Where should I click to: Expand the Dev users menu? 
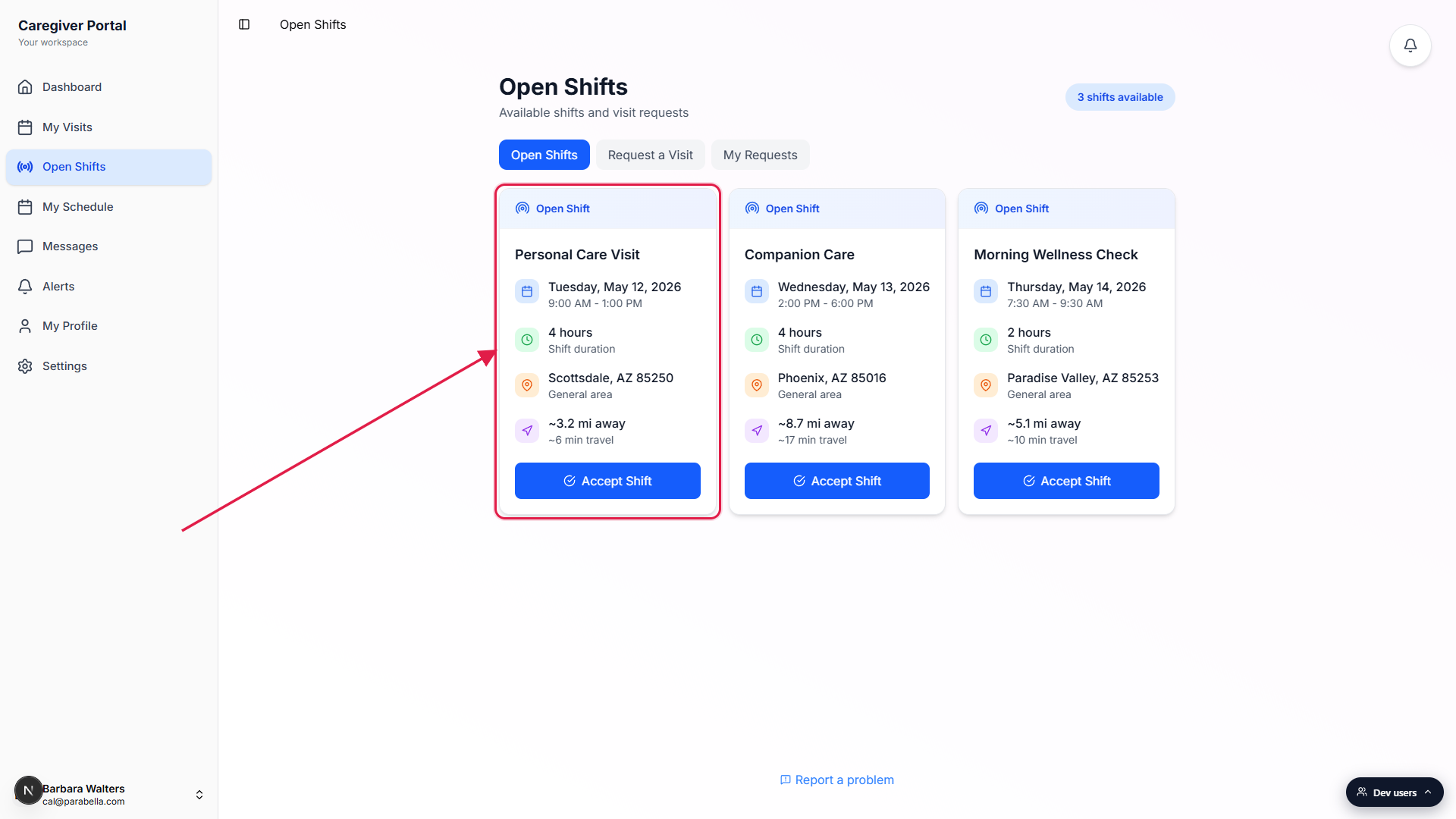click(1395, 792)
